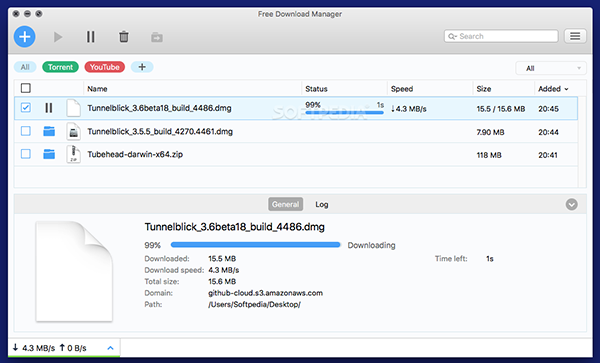The width and height of the screenshot is (600, 363).
Task: Check the Tubehead-darwin-x64.zip checkbox
Action: [x=26, y=154]
